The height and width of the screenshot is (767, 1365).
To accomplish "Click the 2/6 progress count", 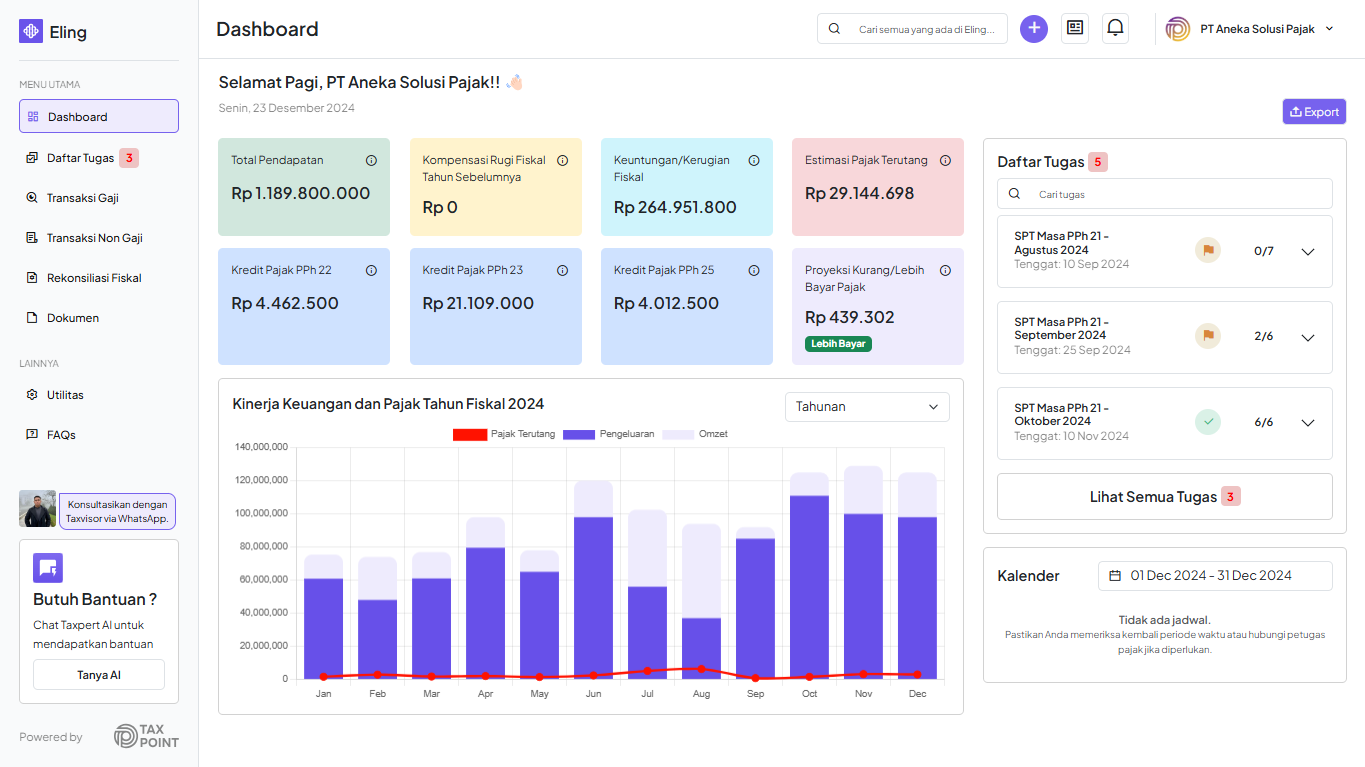I will pos(1264,337).
